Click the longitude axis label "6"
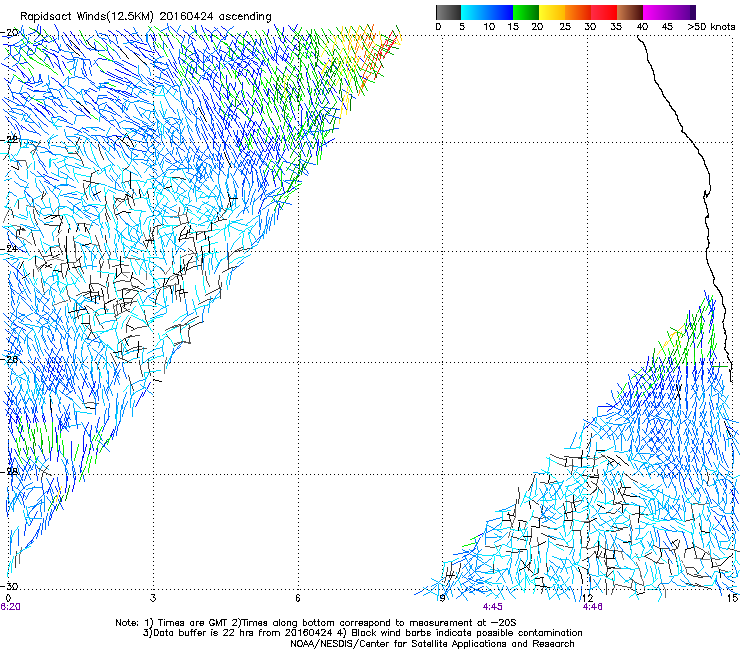 point(298,598)
